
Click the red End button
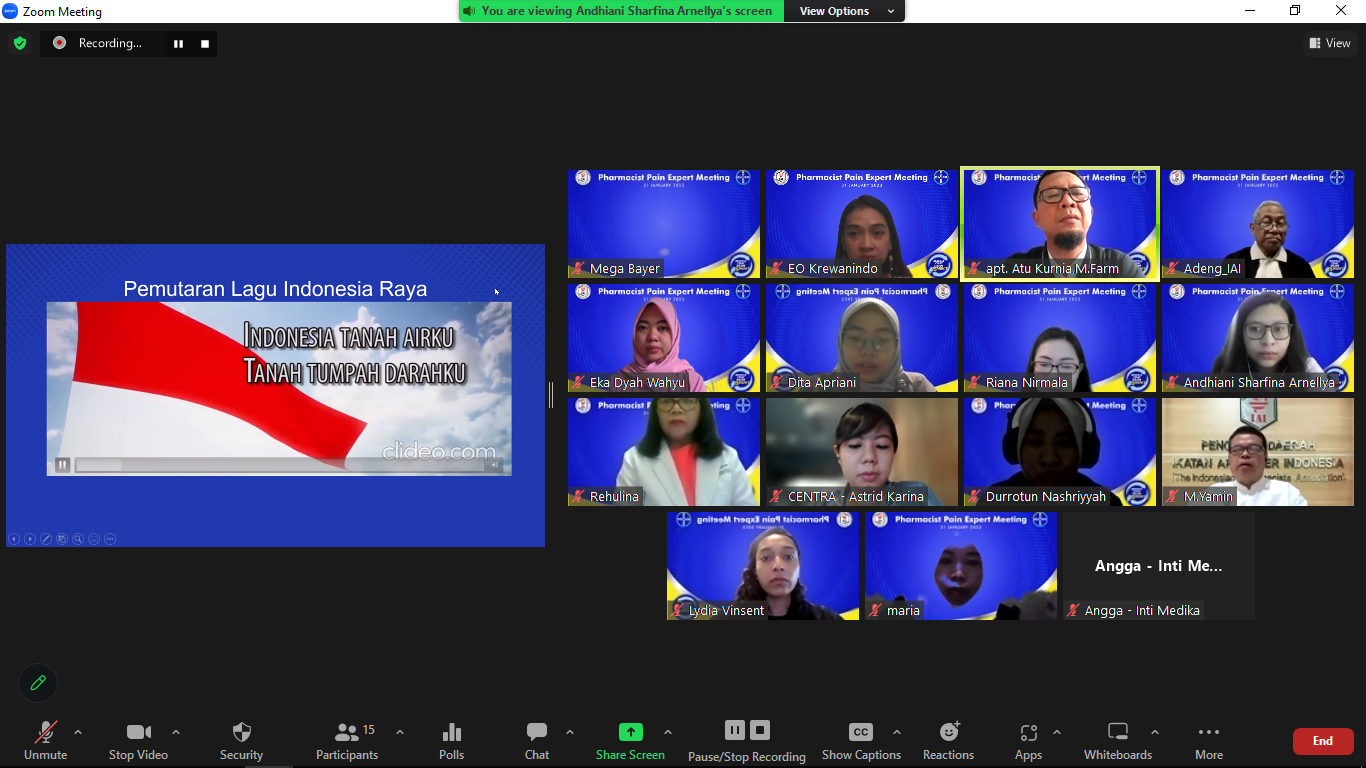pos(1323,741)
